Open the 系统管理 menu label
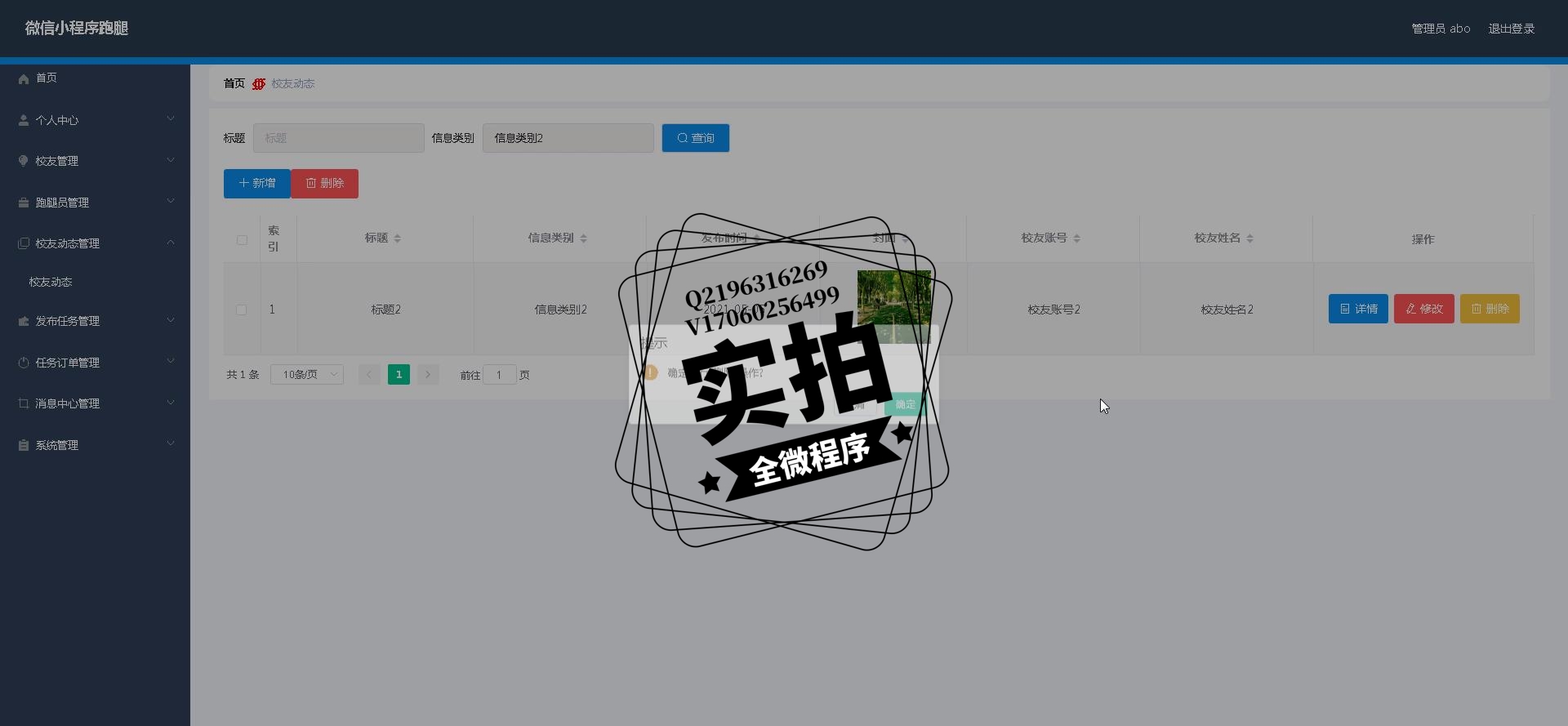 click(x=57, y=446)
